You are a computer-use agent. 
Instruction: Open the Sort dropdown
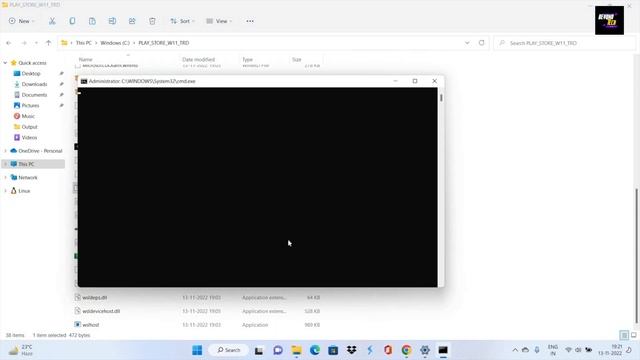(x=182, y=21)
